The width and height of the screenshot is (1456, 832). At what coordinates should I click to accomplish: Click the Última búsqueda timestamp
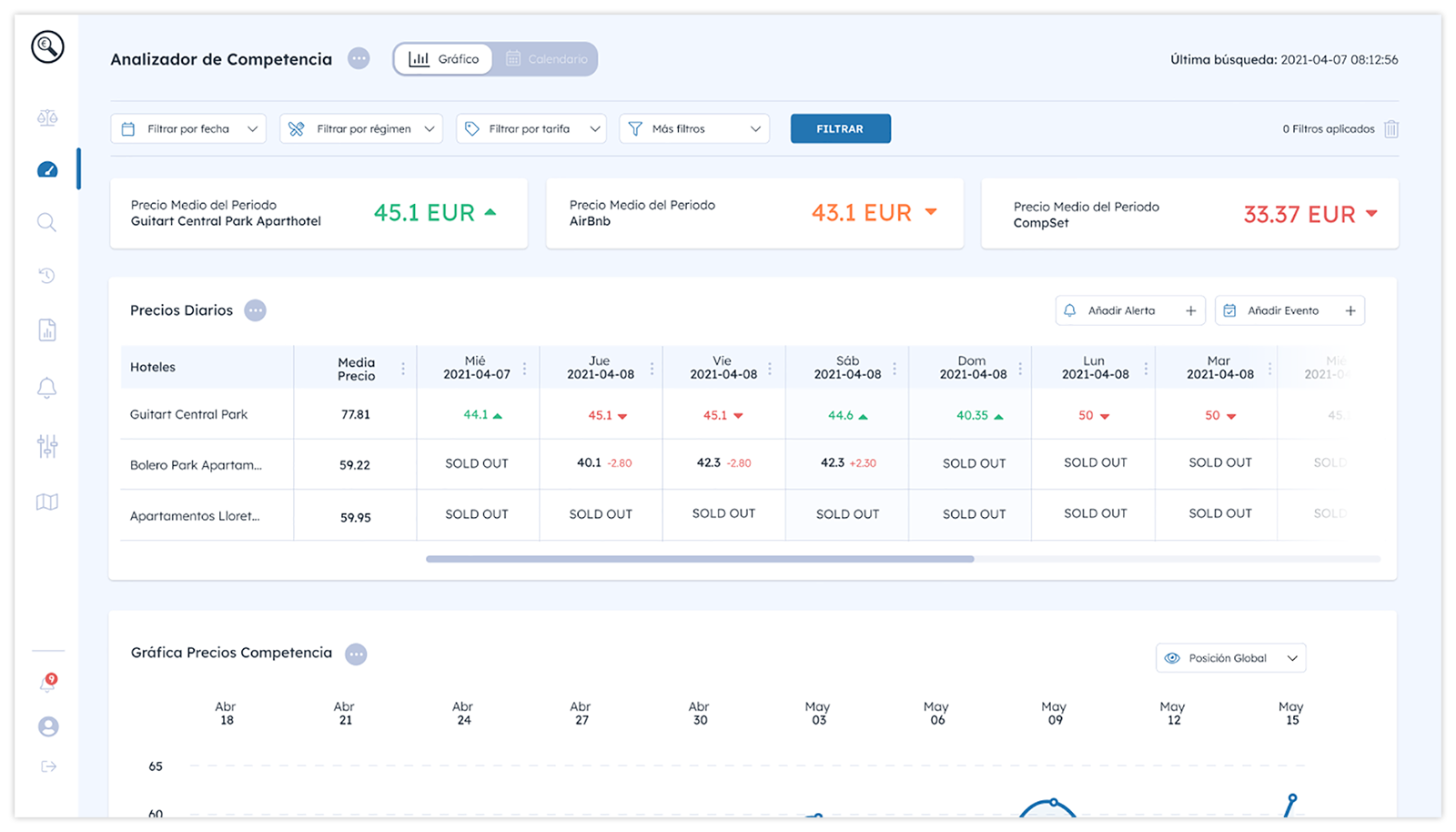click(1284, 59)
